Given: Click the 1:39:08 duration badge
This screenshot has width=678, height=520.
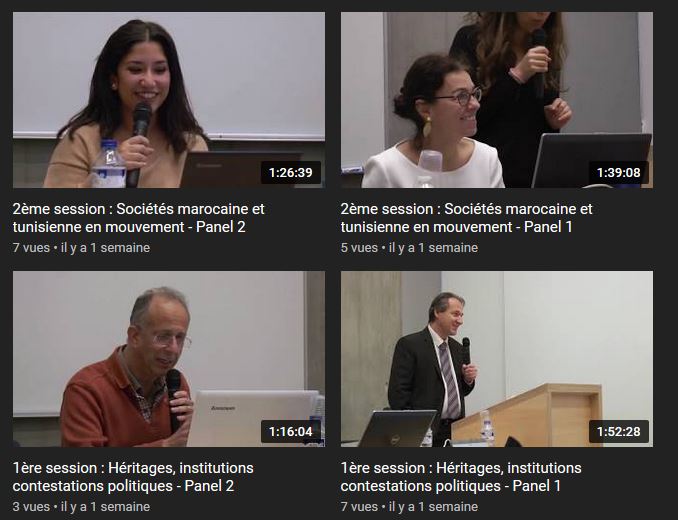Looking at the screenshot, I should (618, 172).
